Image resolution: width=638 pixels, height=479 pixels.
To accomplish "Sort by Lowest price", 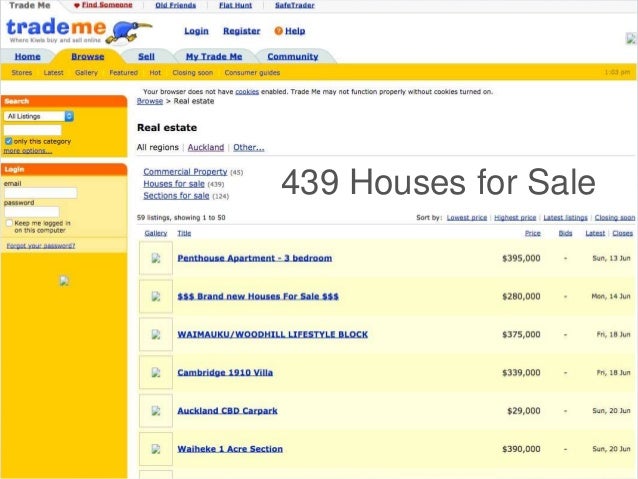I will pyautogui.click(x=467, y=218).
